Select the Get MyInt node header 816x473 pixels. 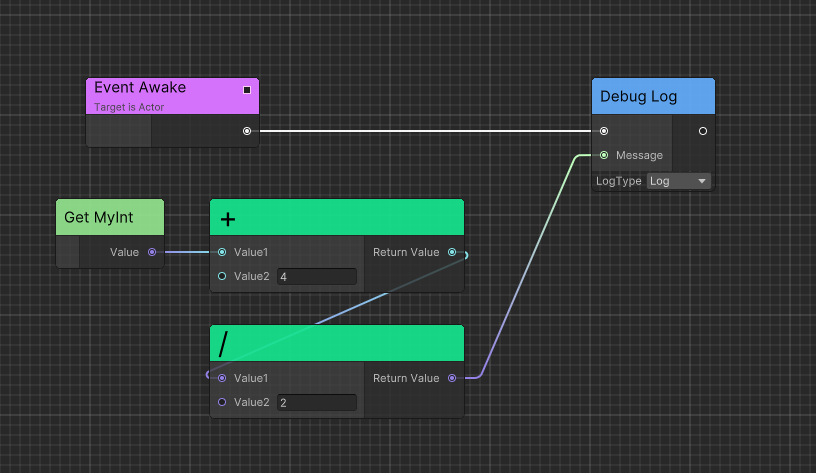109,217
